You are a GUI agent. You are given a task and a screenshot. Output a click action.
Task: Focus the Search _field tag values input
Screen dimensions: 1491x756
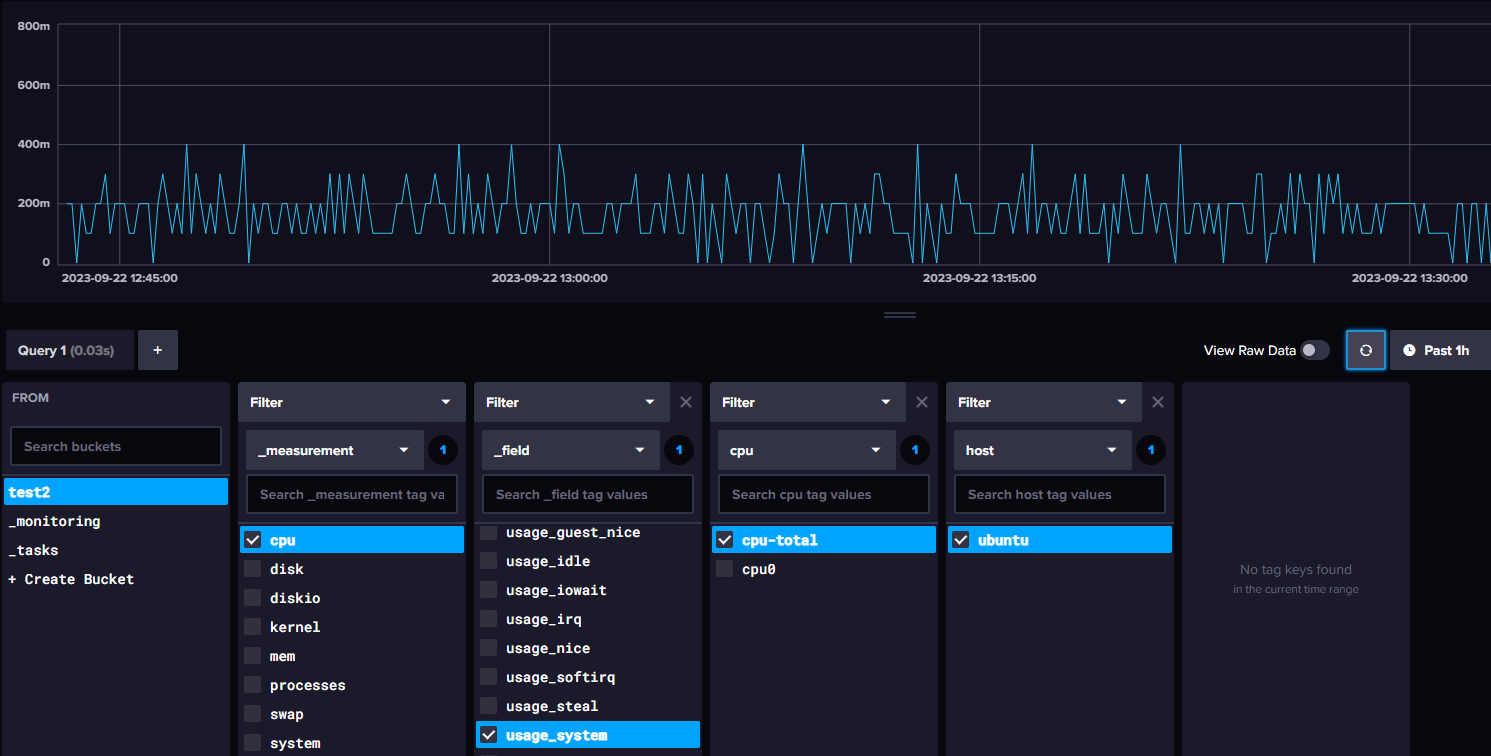click(588, 494)
